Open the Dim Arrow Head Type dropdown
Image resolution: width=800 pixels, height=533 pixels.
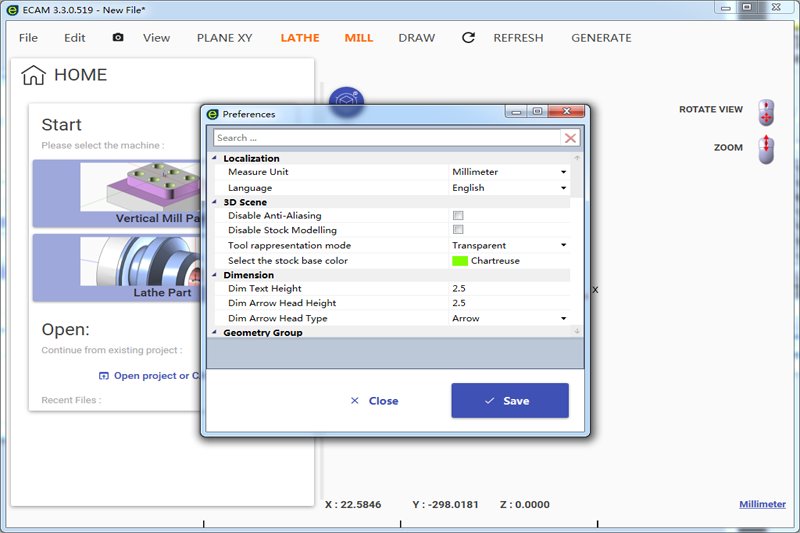point(563,318)
